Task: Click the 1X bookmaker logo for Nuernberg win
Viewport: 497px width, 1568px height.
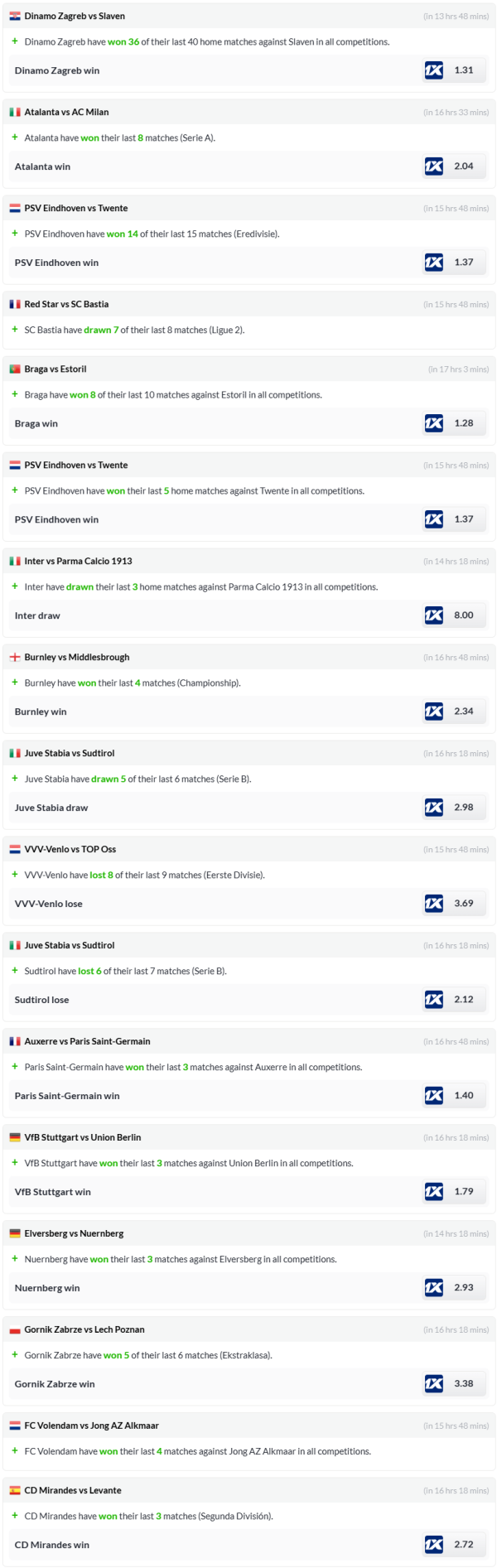Action: coord(434,1288)
